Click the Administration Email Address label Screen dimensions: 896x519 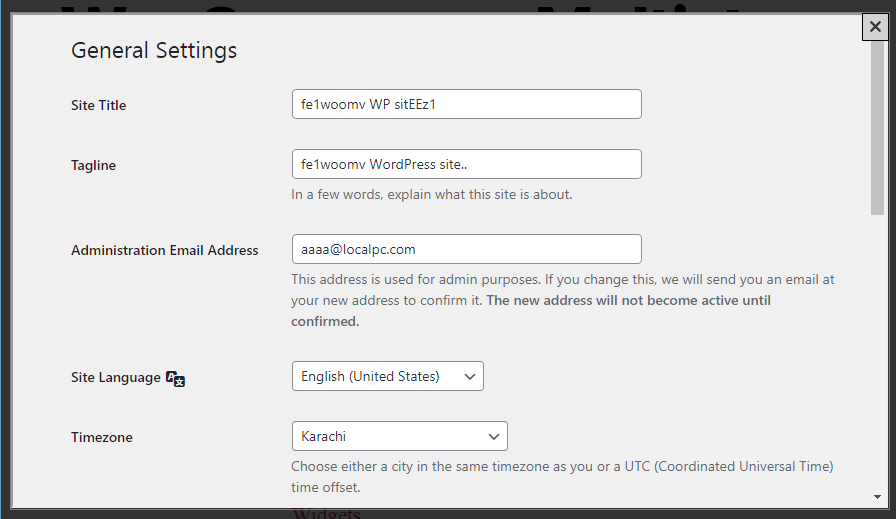pos(165,251)
